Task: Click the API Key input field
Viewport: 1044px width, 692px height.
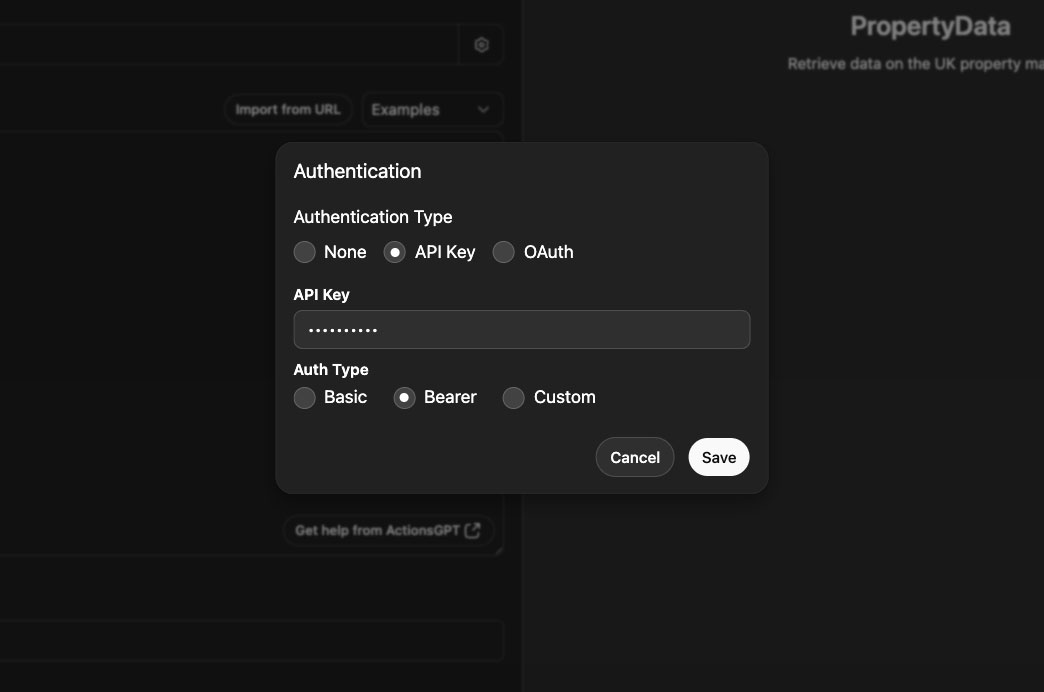Action: click(x=521, y=329)
